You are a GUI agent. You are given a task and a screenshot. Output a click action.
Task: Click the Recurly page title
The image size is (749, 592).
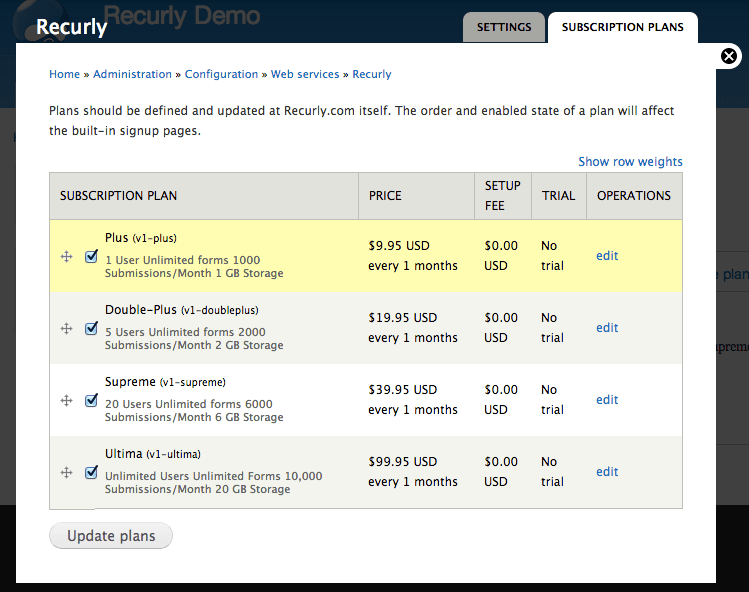pyautogui.click(x=72, y=27)
